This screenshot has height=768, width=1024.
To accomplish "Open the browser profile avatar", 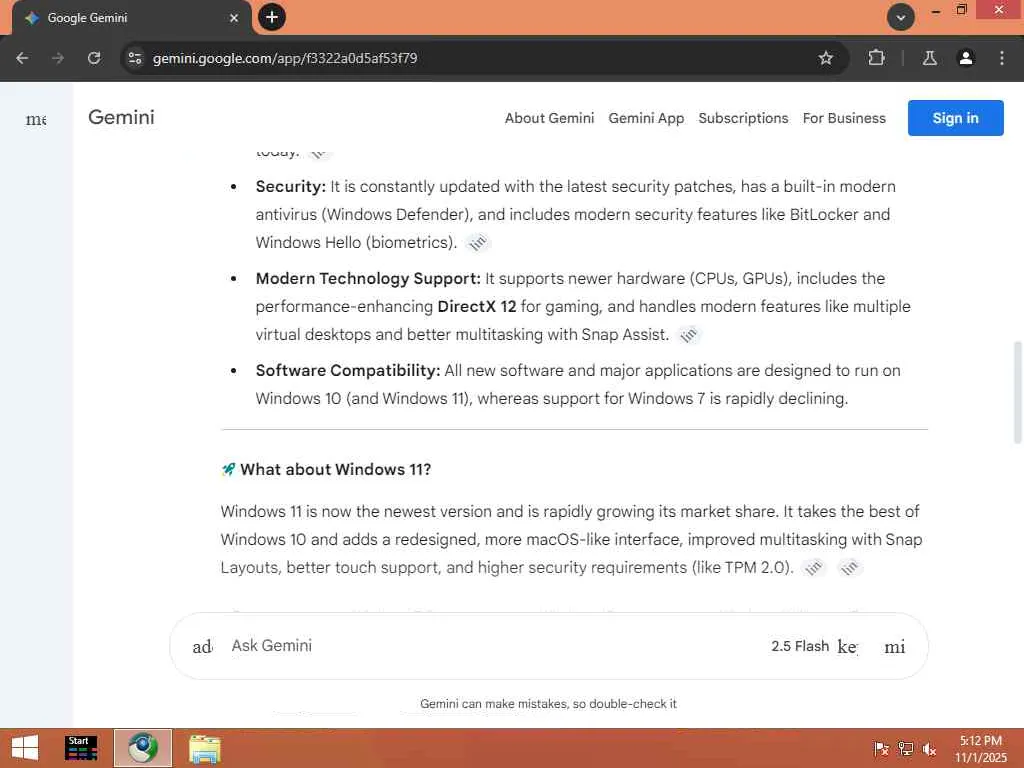I will (x=965, y=58).
